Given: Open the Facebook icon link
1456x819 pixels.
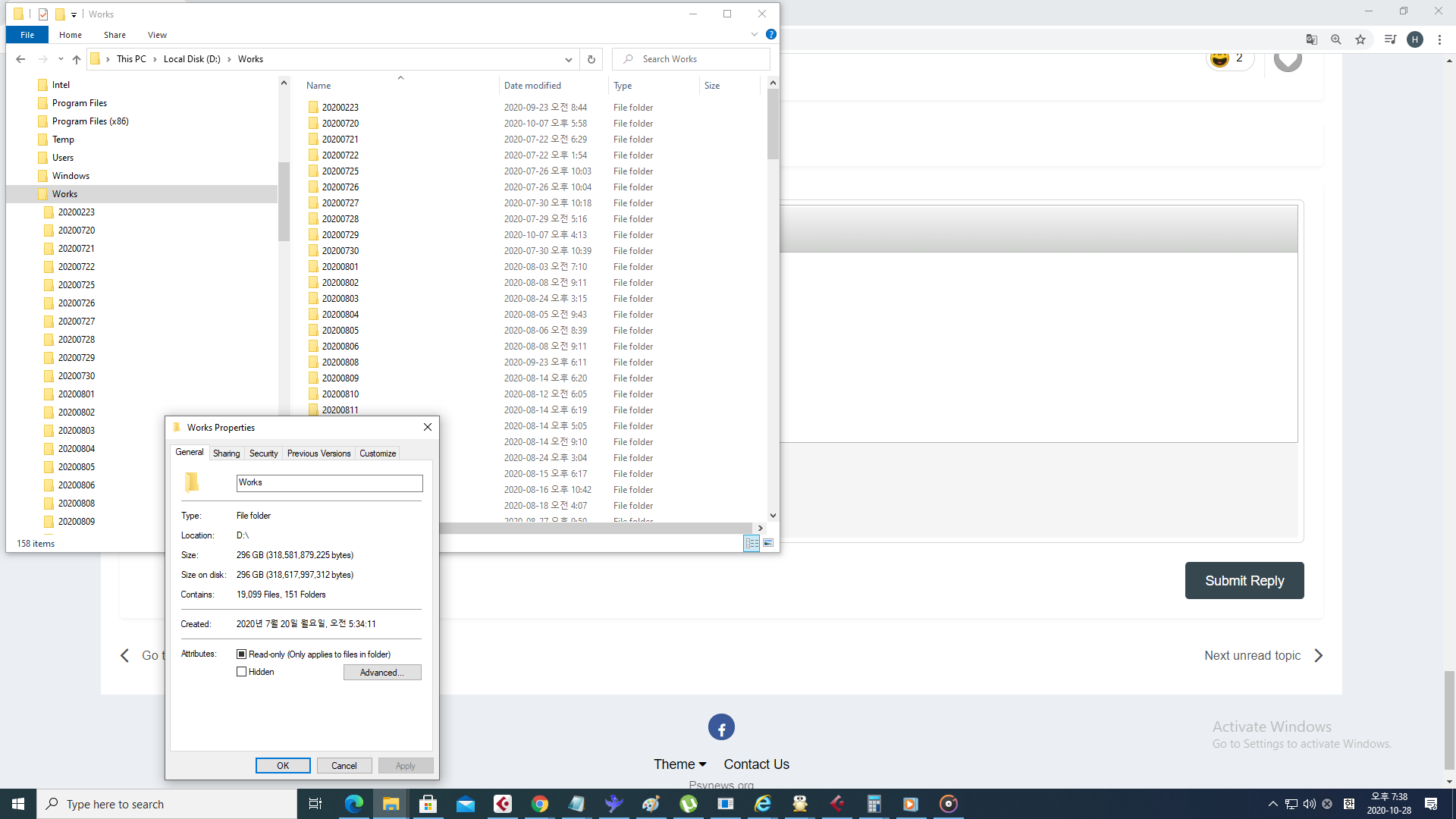Looking at the screenshot, I should click(721, 727).
